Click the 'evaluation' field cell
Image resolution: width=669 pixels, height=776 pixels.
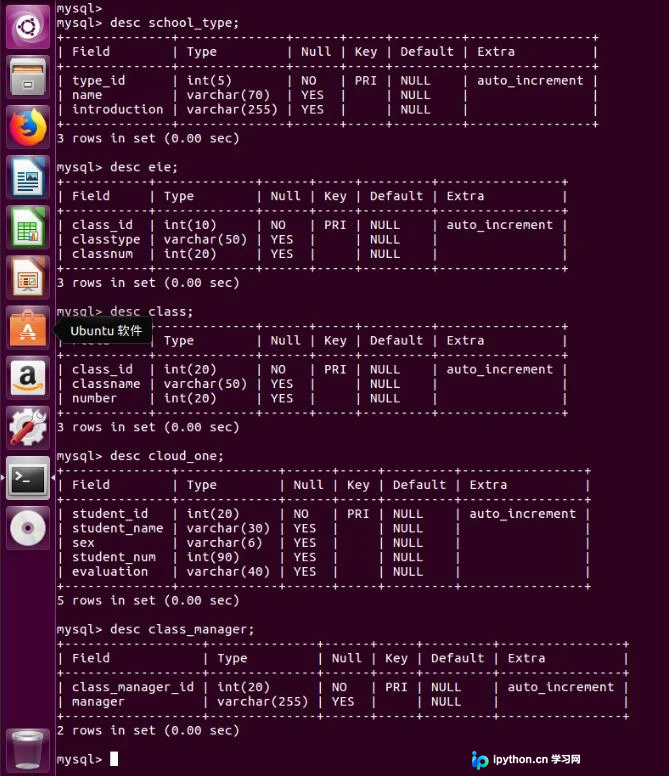click(110, 572)
